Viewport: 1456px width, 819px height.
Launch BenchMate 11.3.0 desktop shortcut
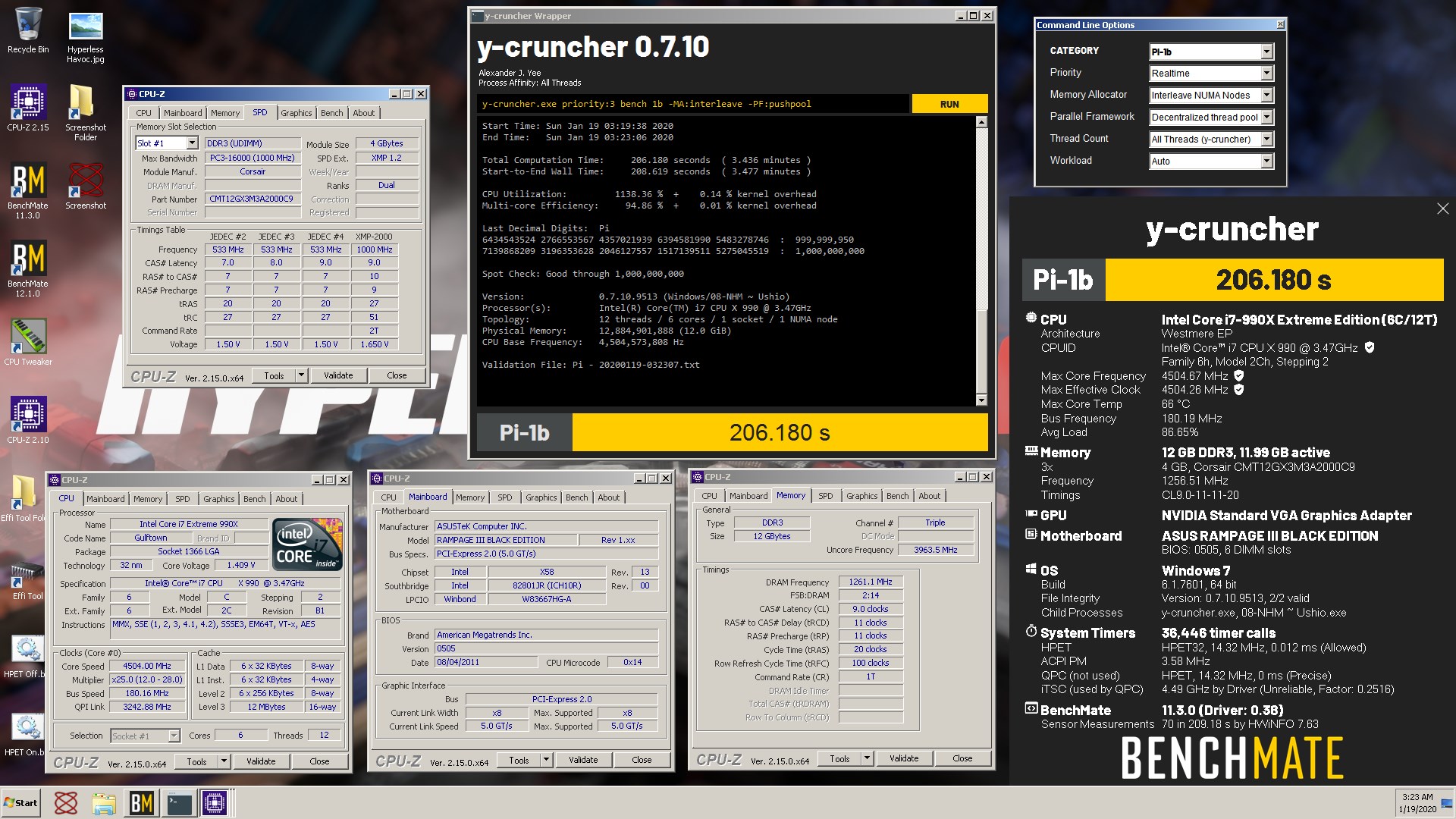(x=28, y=190)
